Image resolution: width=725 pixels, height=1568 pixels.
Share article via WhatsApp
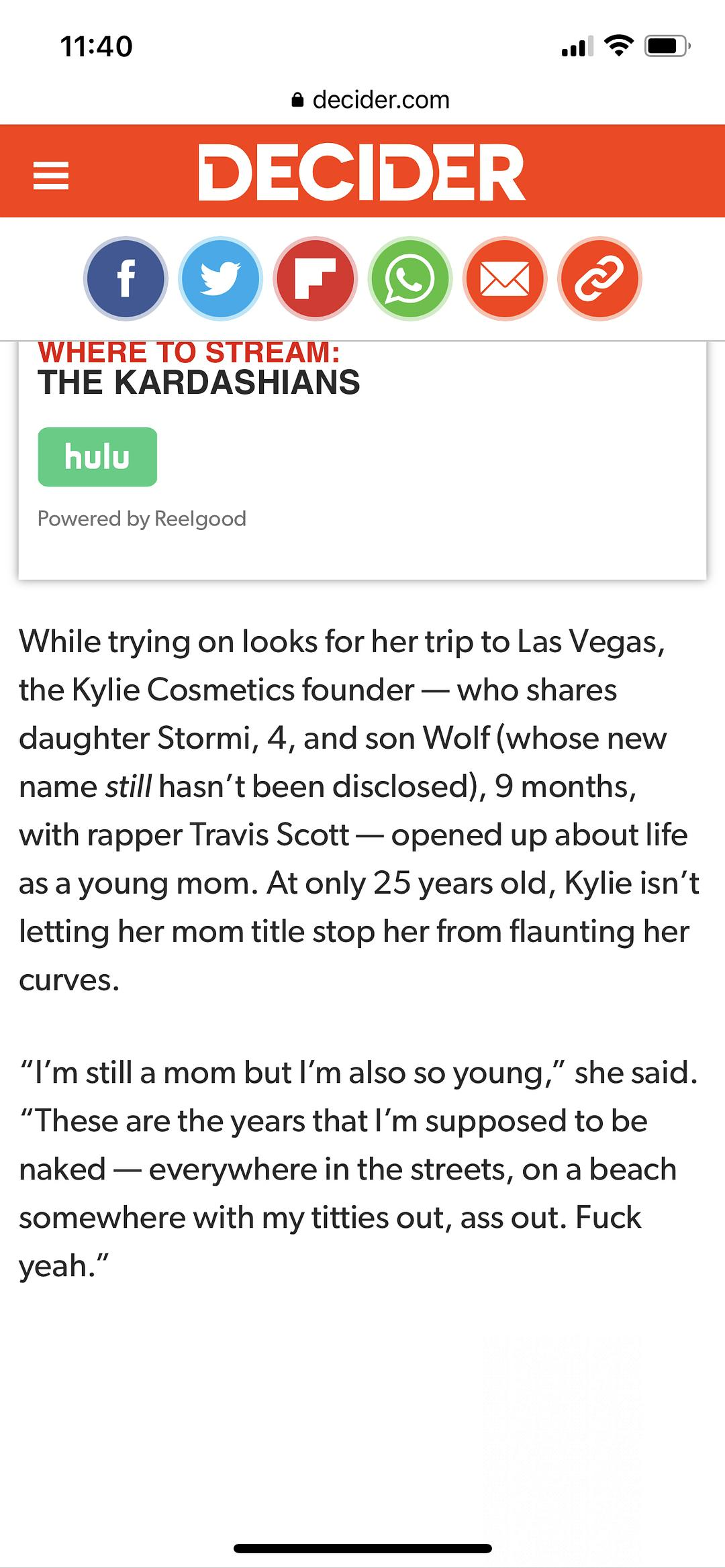pos(409,278)
